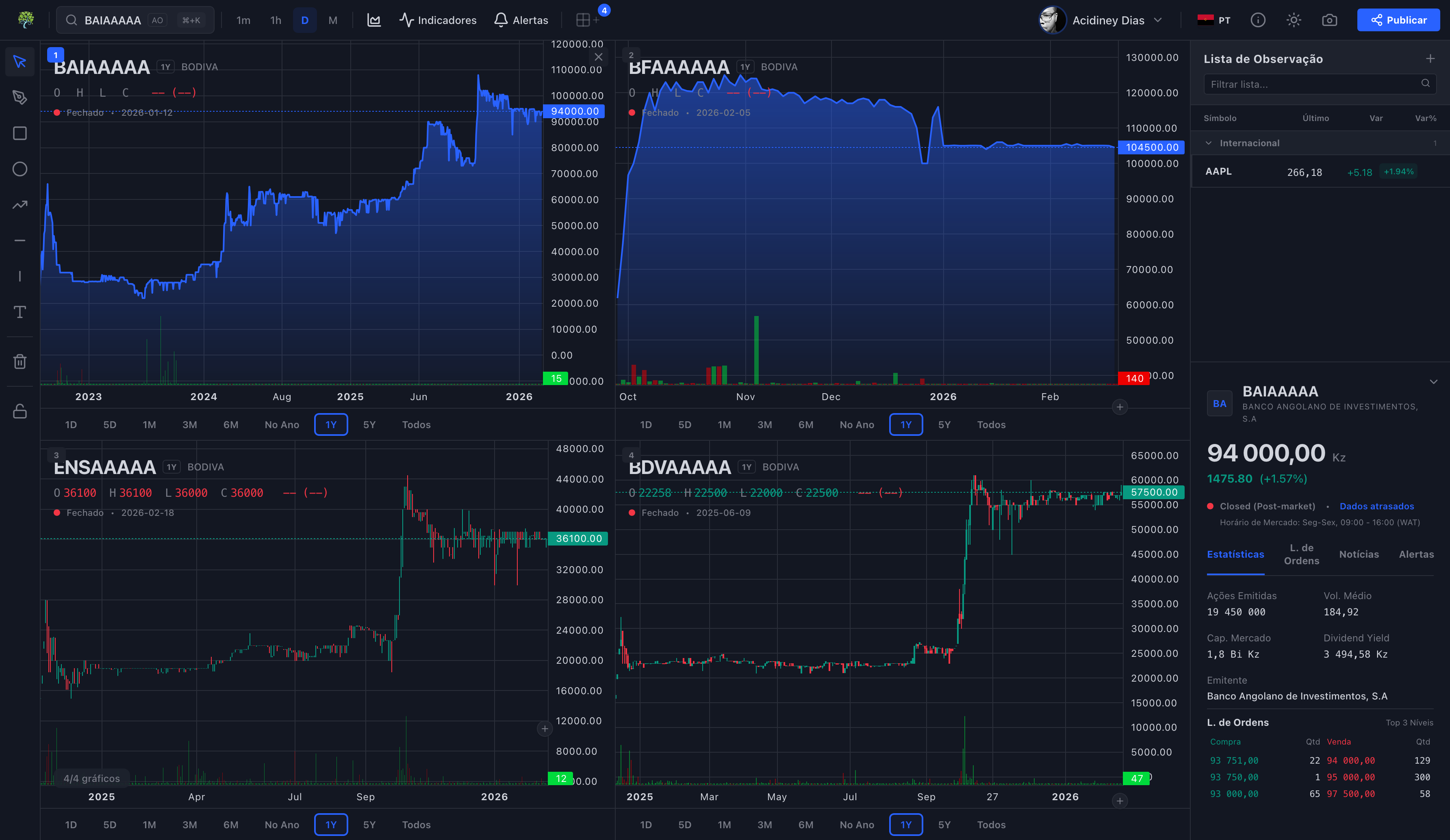
Task: Click the 1Y interval badge on BDVAAAAA
Action: 746,467
